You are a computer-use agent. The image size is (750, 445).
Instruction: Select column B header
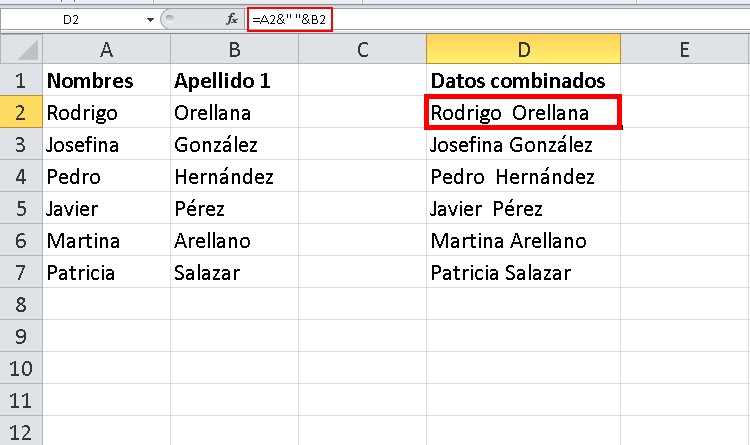pos(234,49)
